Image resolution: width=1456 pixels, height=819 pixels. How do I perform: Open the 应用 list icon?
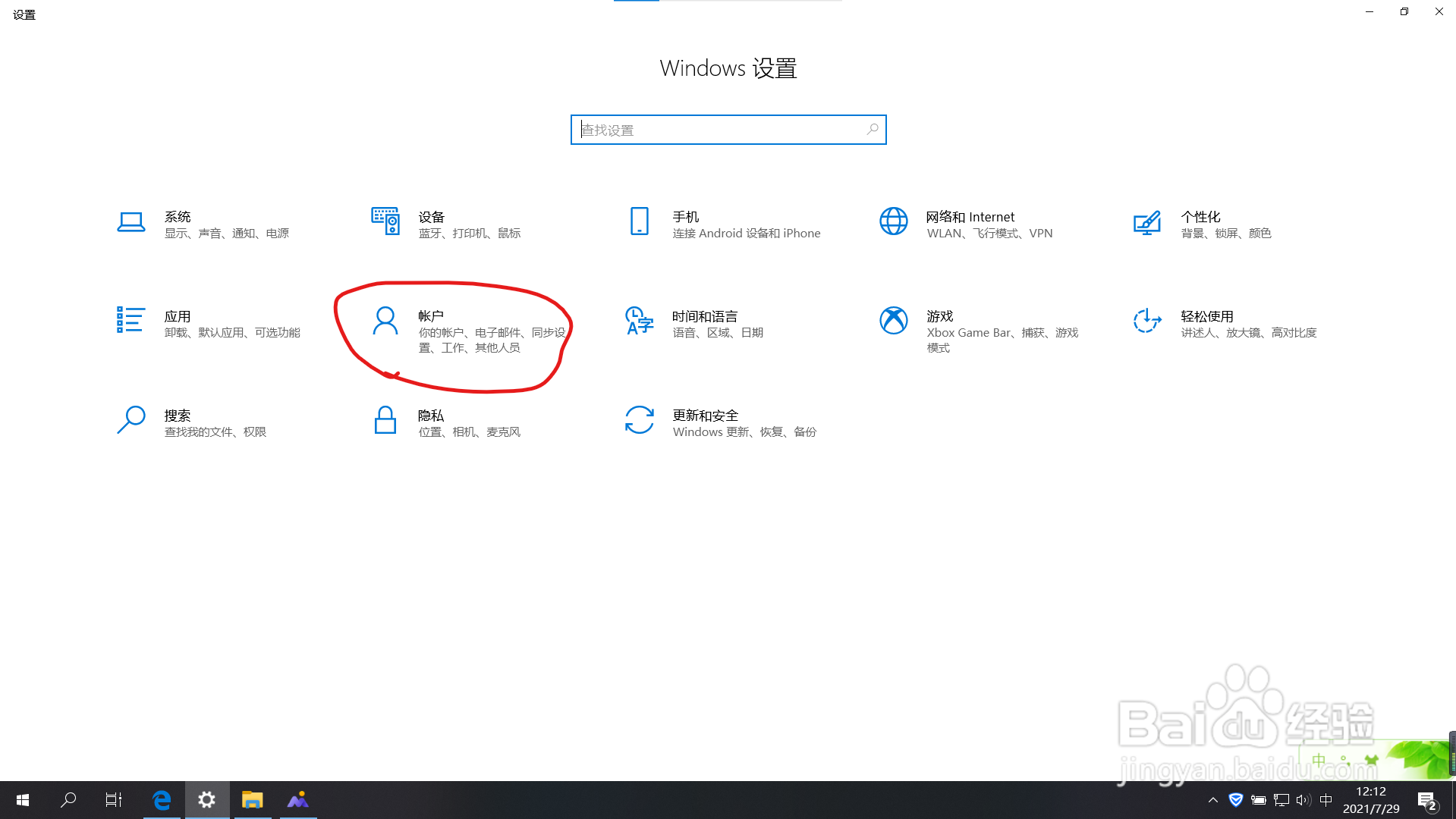pos(131,320)
